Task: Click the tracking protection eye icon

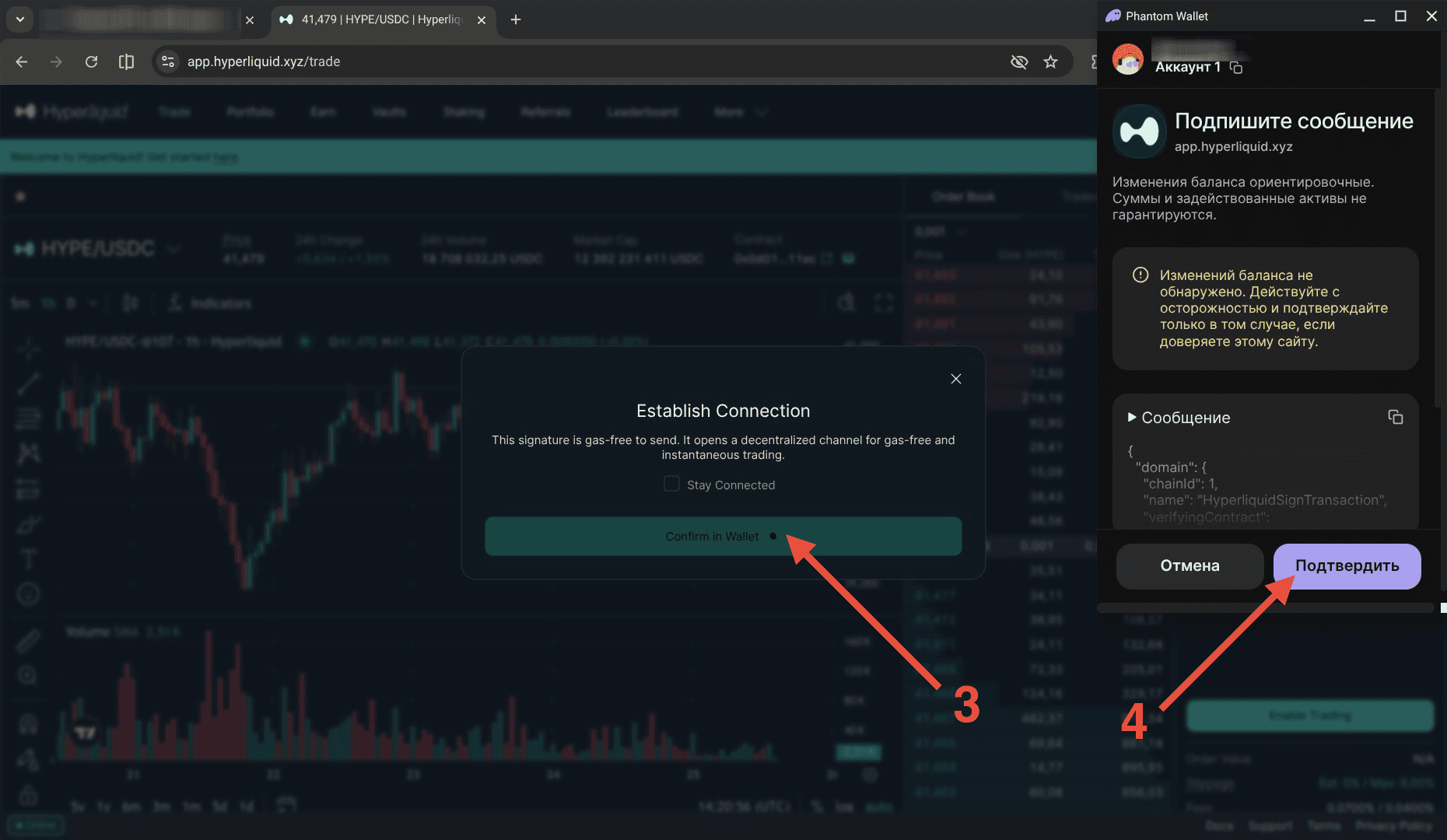Action: pyautogui.click(x=1019, y=61)
